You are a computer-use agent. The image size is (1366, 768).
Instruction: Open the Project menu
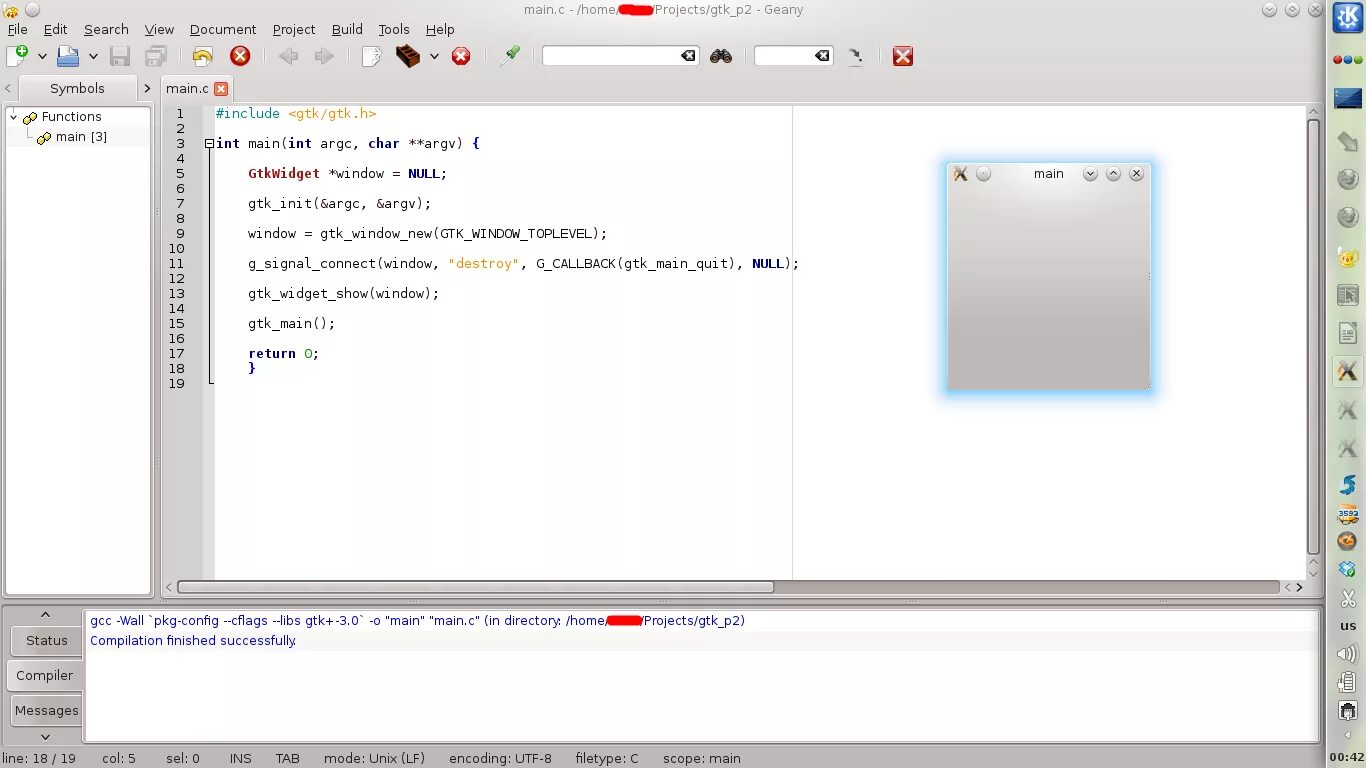click(x=294, y=29)
